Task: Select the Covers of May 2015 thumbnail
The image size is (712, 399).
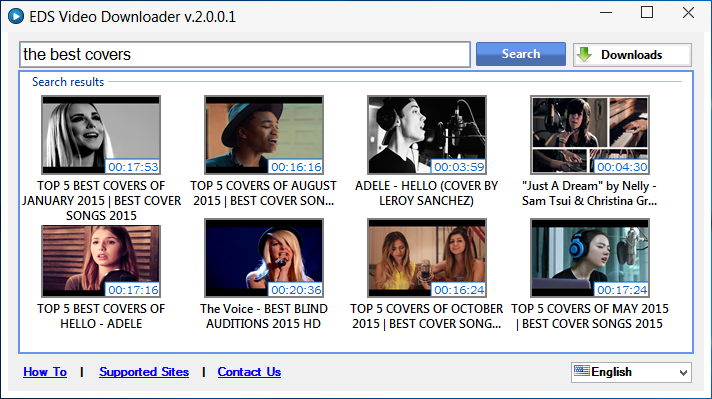Action: tap(590, 258)
